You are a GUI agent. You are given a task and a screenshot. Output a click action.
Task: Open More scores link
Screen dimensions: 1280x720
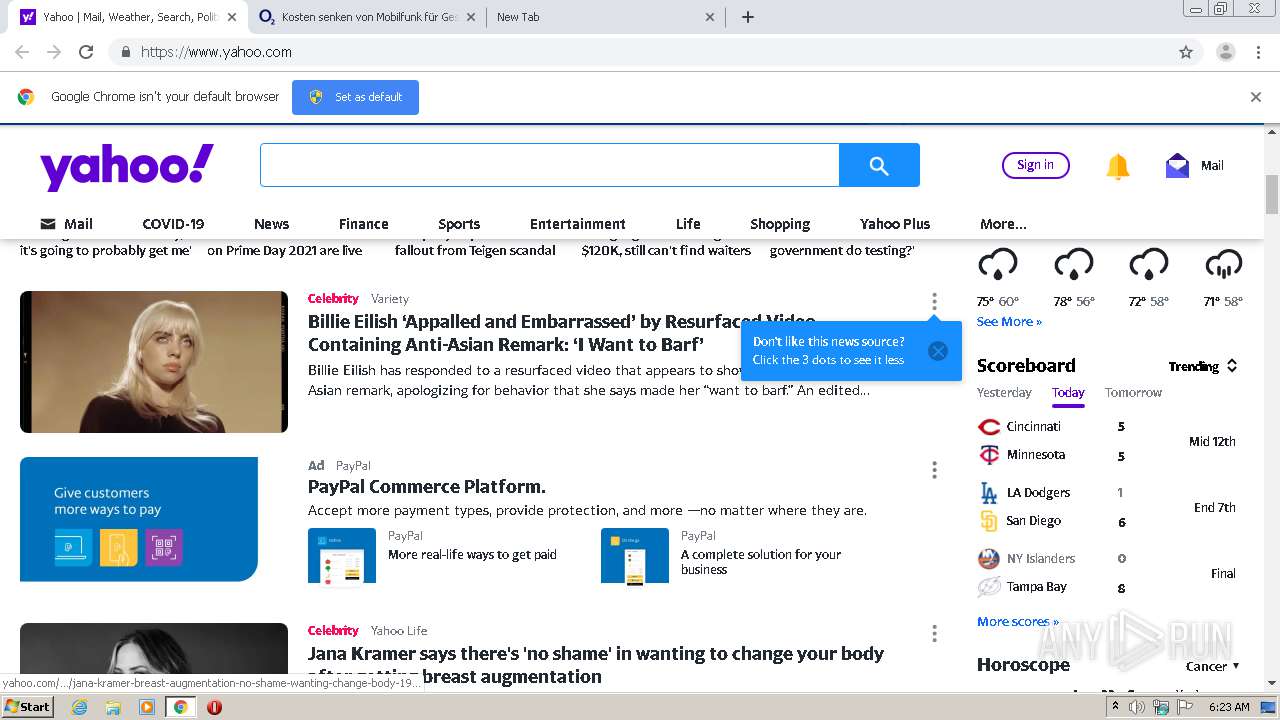[1018, 622]
